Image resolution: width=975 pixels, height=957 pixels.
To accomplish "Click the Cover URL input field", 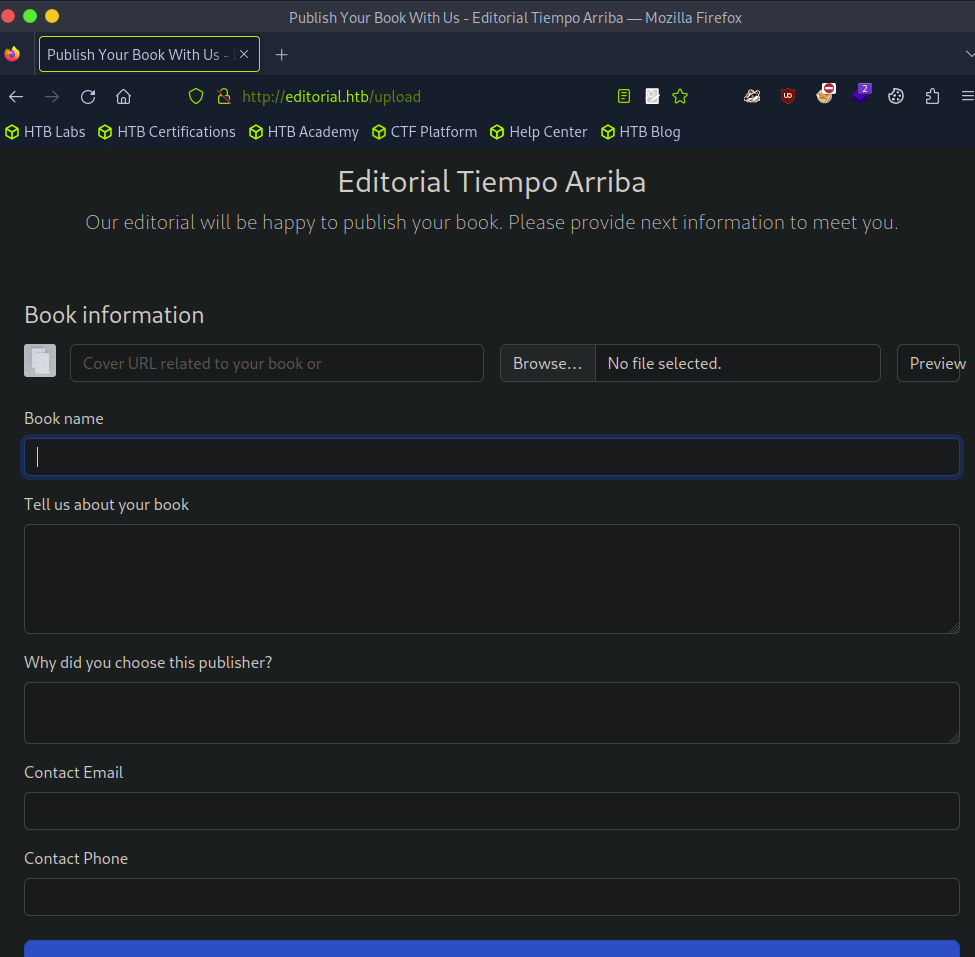I will [x=277, y=363].
